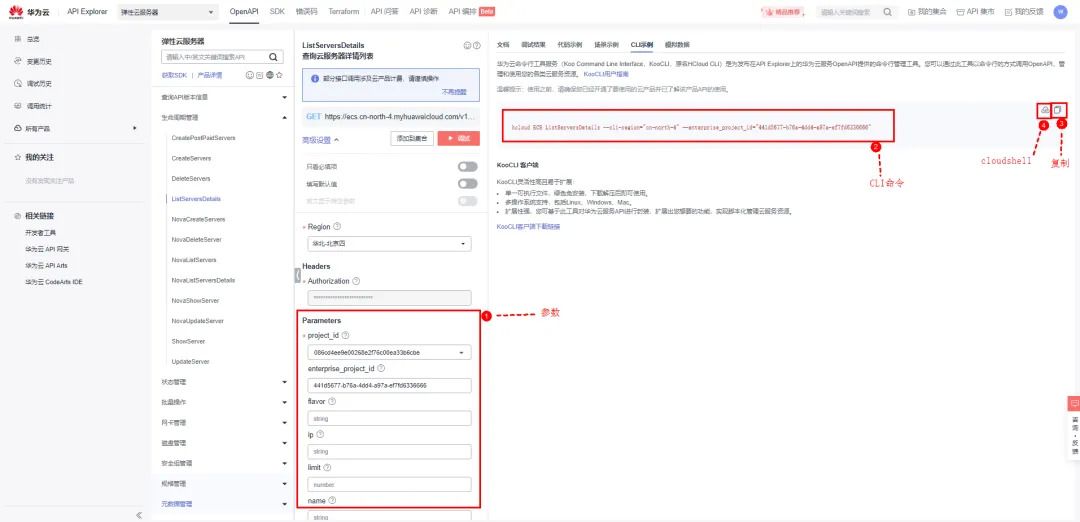Click the help icon beside Region
Image resolution: width=1080 pixels, height=522 pixels.
click(337, 227)
